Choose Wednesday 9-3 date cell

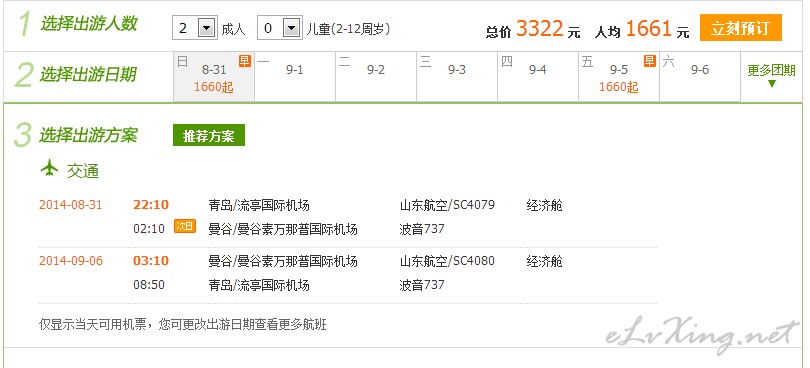click(x=457, y=76)
